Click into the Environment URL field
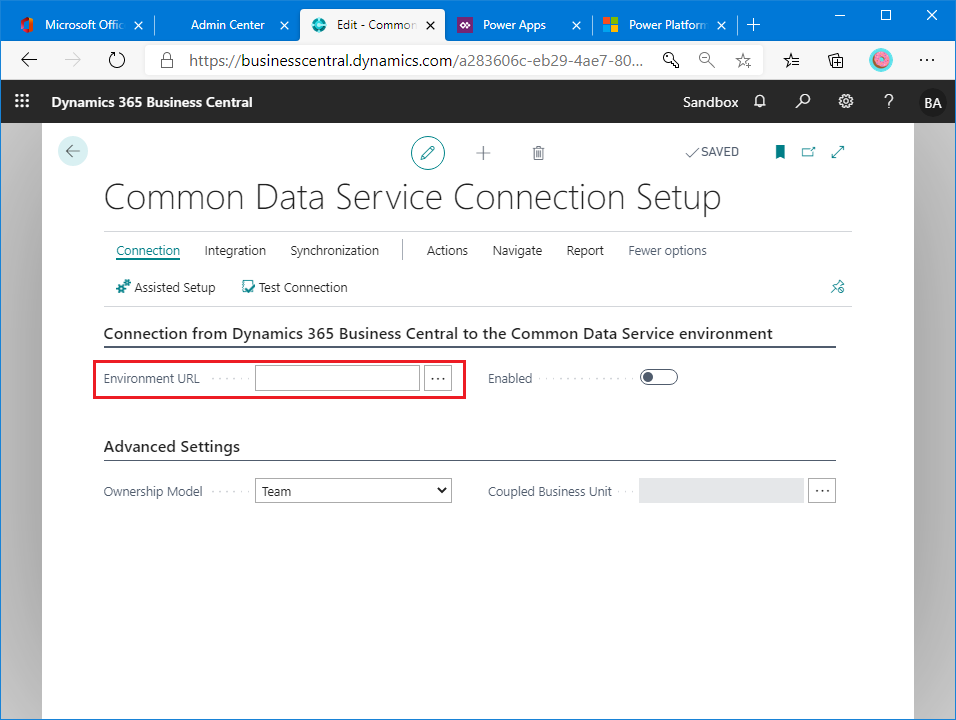The width and height of the screenshot is (956, 720). 337,379
